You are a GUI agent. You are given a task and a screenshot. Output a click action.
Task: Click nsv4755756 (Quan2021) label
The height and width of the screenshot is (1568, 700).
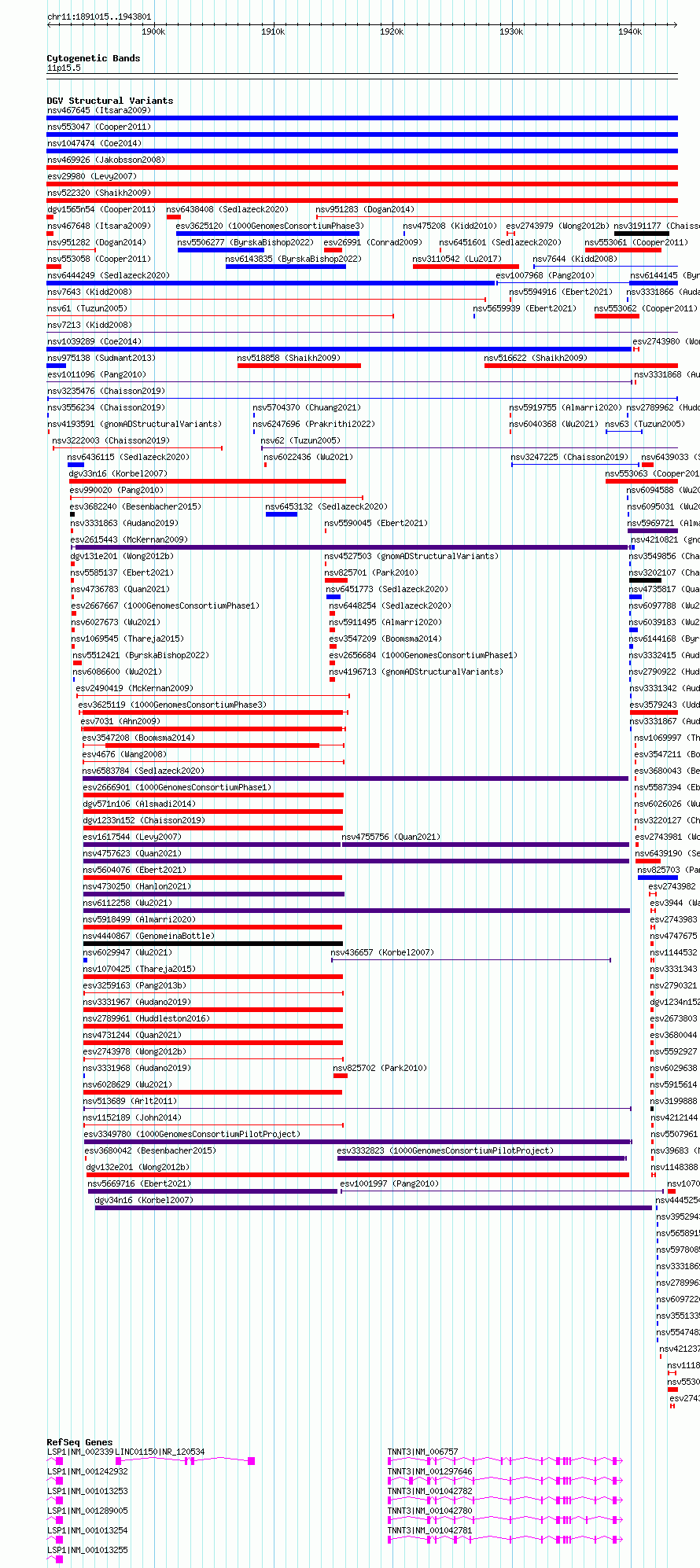point(391,837)
